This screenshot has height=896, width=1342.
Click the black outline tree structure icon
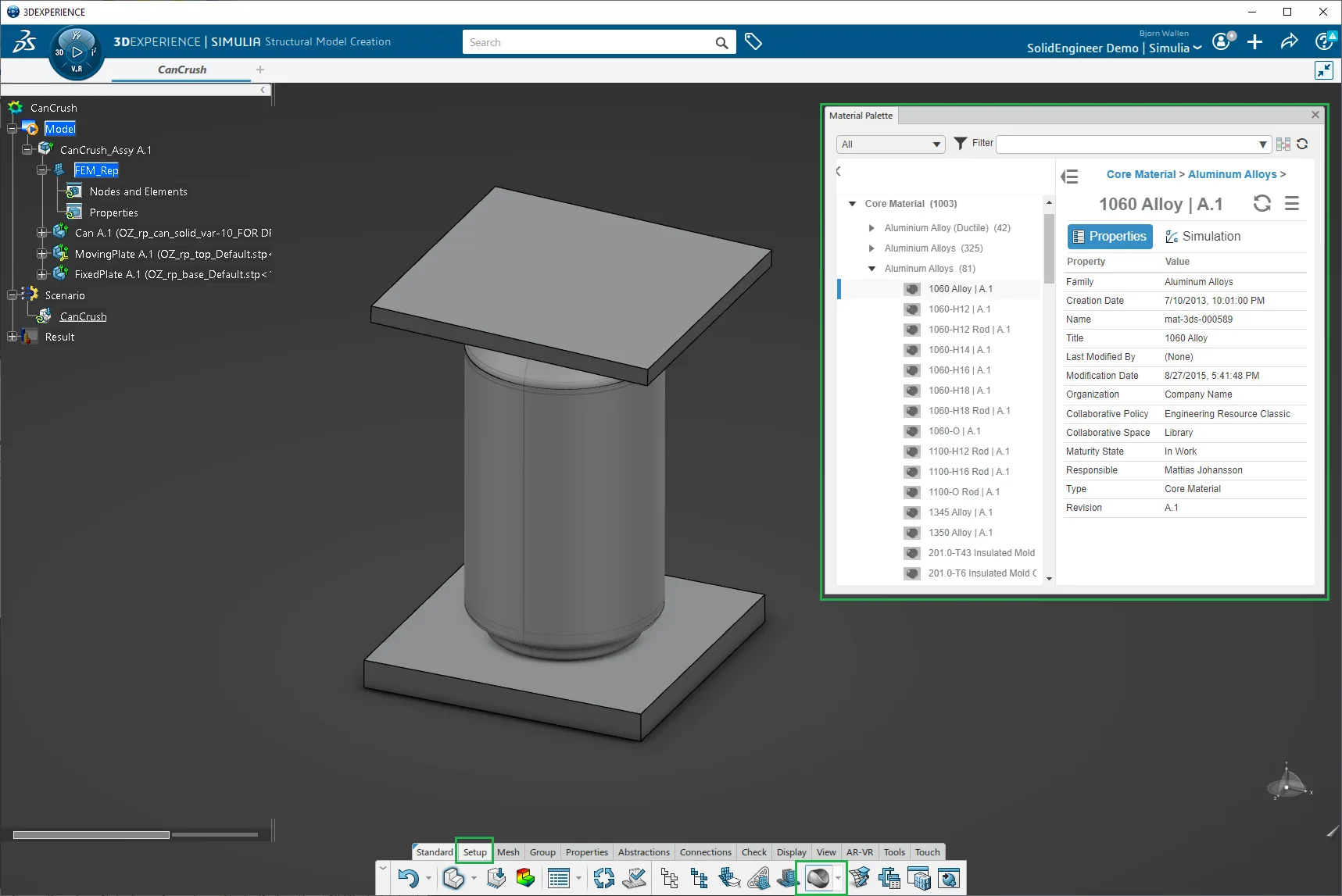(x=669, y=878)
